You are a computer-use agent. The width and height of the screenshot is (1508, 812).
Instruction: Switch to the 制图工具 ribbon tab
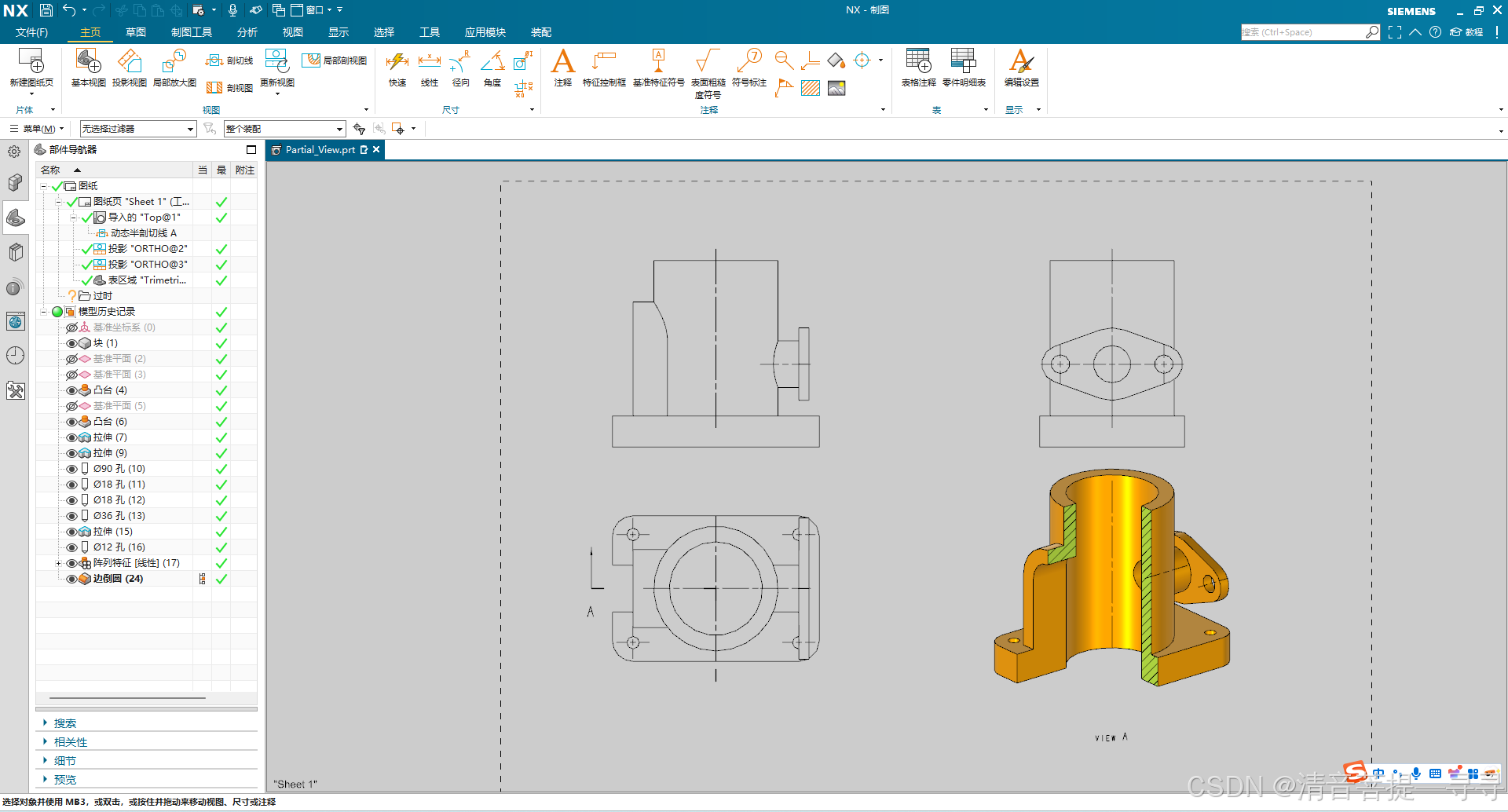click(x=192, y=32)
